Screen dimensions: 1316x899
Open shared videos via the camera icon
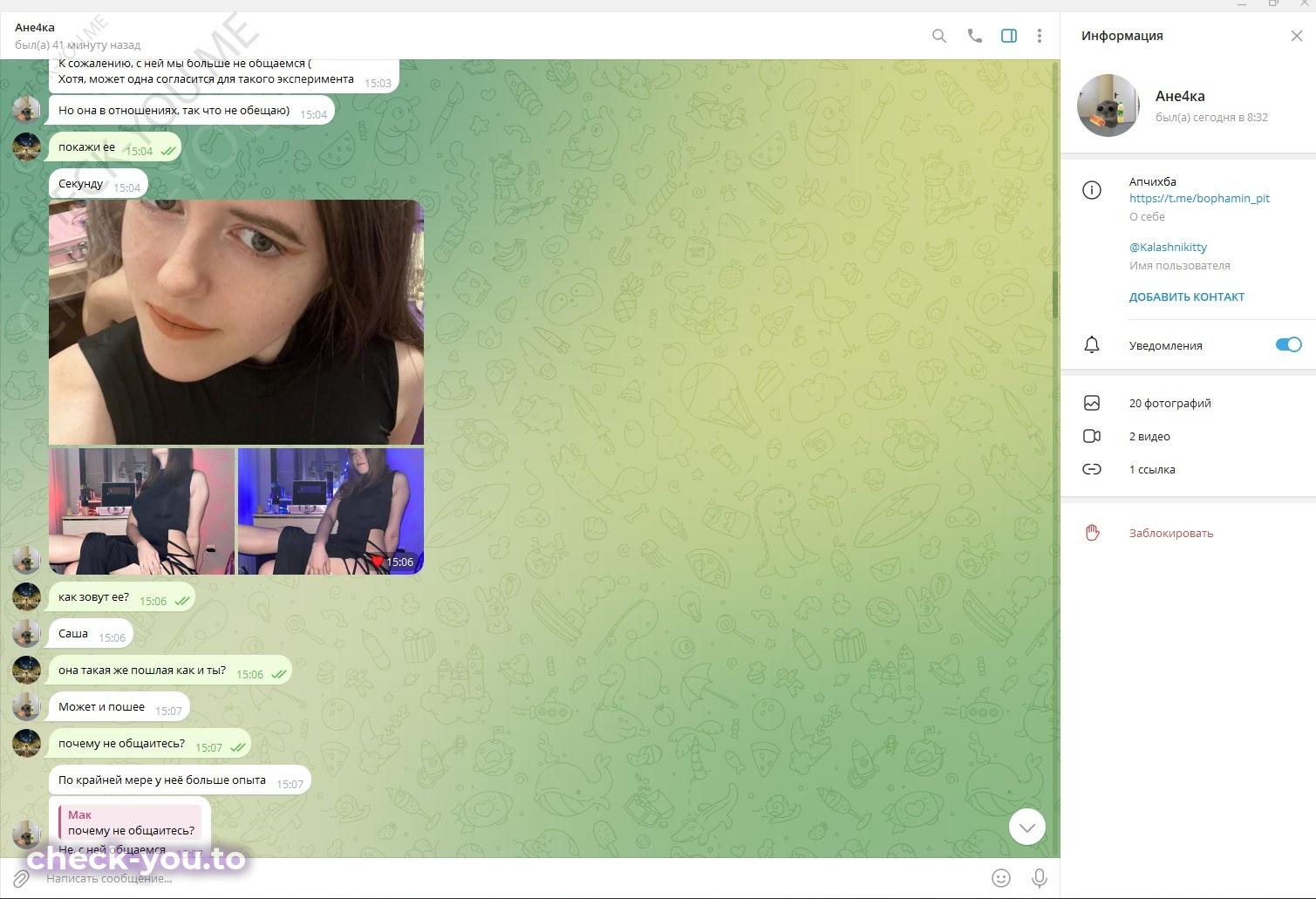(1092, 436)
